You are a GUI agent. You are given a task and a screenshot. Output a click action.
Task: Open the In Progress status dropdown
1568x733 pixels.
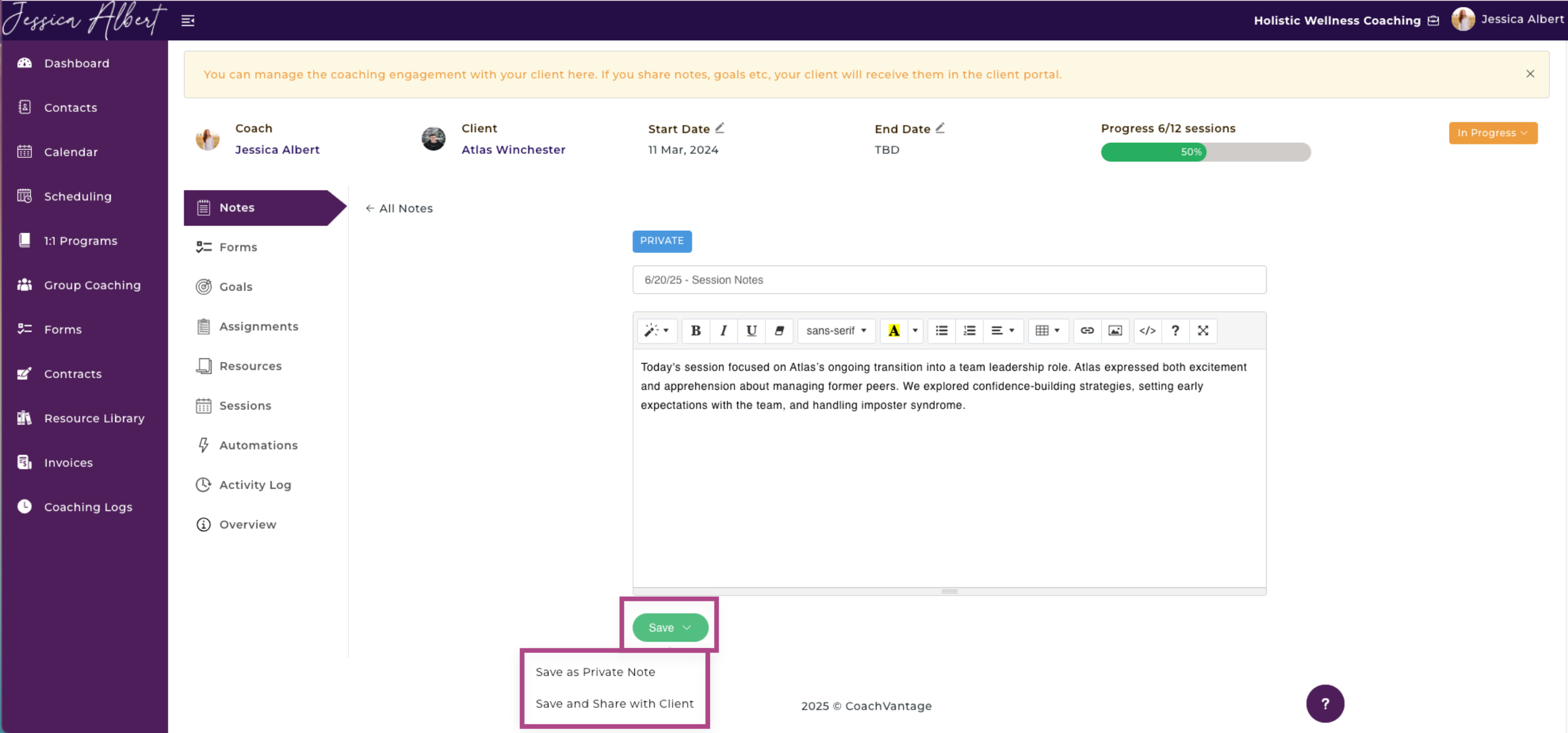click(x=1493, y=133)
